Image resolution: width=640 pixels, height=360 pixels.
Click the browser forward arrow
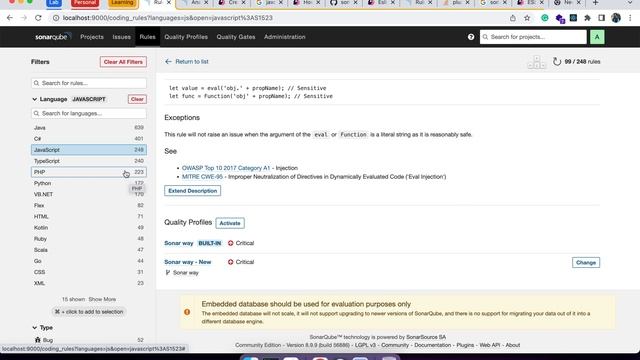pos(24,18)
